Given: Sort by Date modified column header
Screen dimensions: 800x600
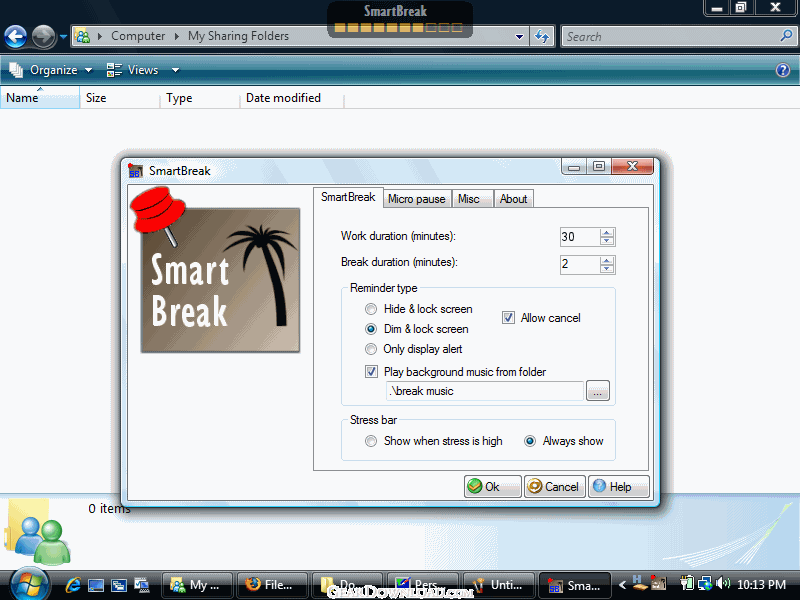Looking at the screenshot, I should pos(292,97).
